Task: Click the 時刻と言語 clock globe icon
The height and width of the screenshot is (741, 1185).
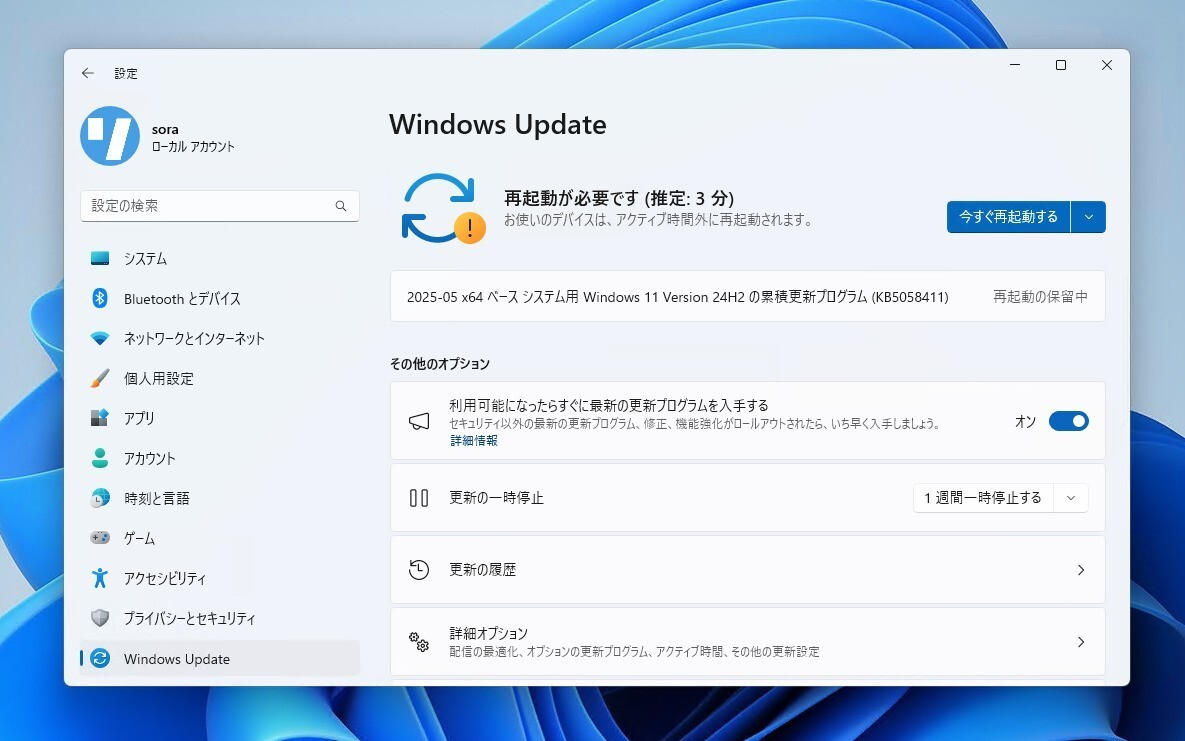Action: [x=100, y=498]
